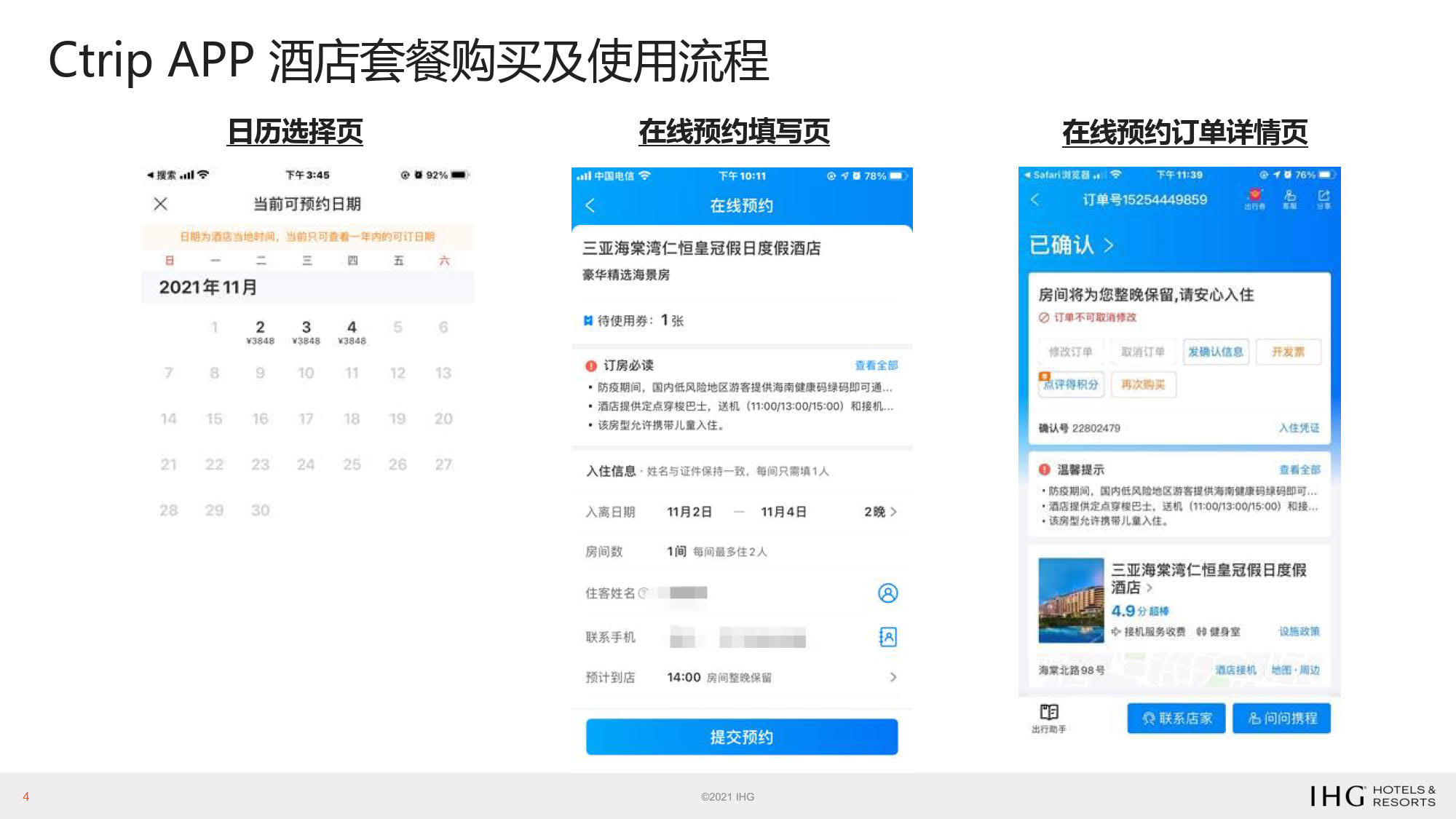The width and height of the screenshot is (1456, 819).
Task: Click the 再次购买 button
Action: [1142, 384]
